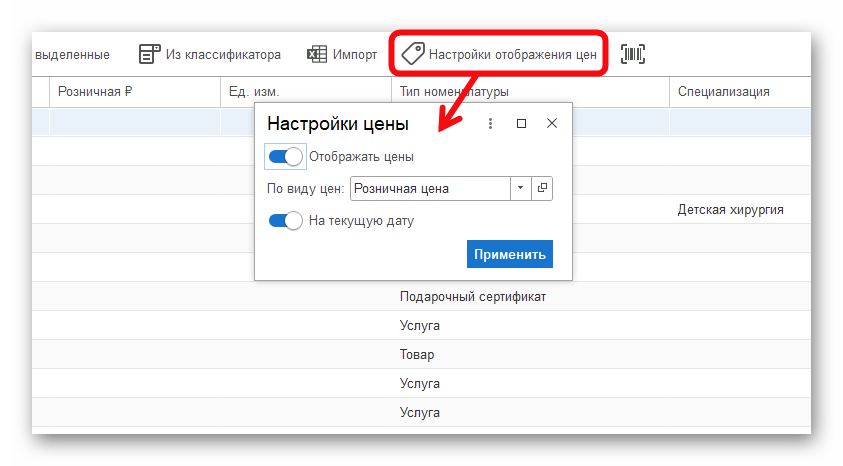This screenshot has width=843, height=466.
Task: Toggle the 'Отображать цены' switch
Action: click(x=285, y=157)
